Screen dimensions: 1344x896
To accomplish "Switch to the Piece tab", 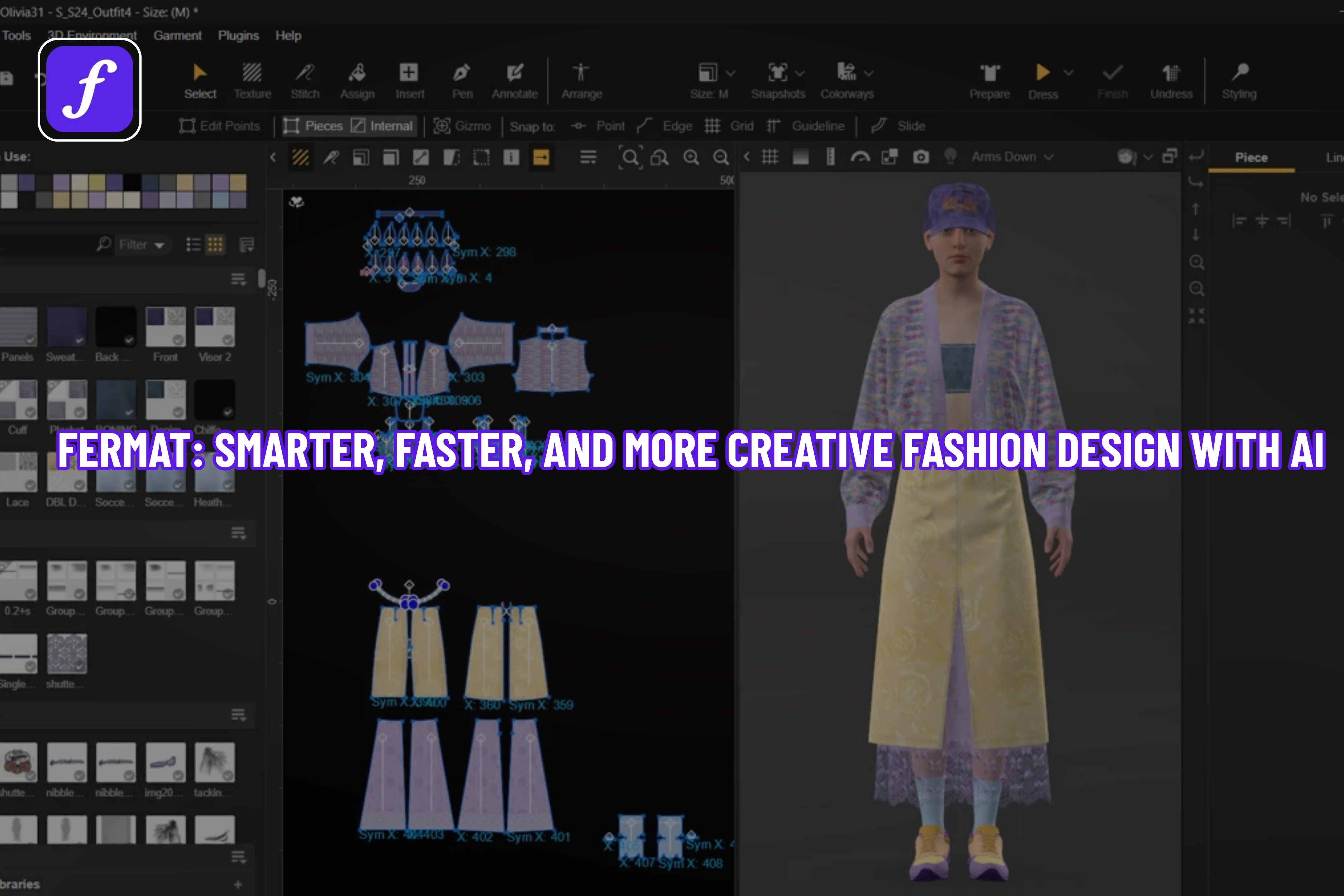I will point(1251,158).
